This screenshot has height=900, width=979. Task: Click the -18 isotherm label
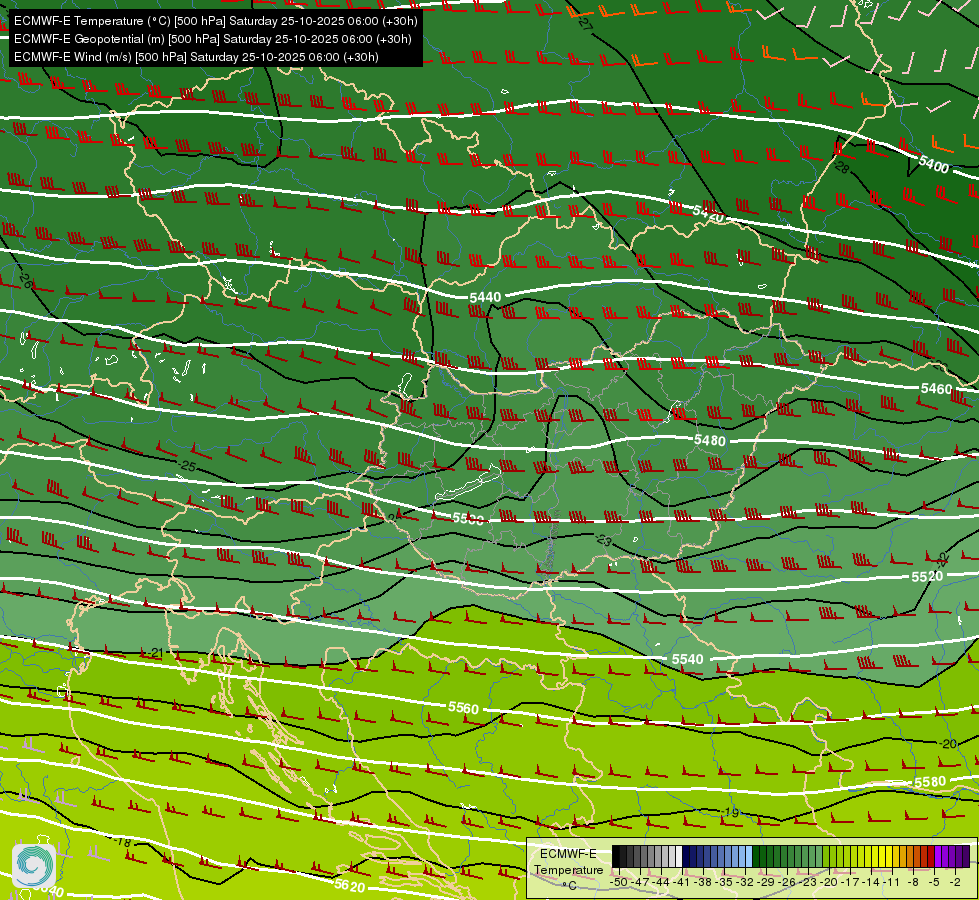click(x=122, y=842)
